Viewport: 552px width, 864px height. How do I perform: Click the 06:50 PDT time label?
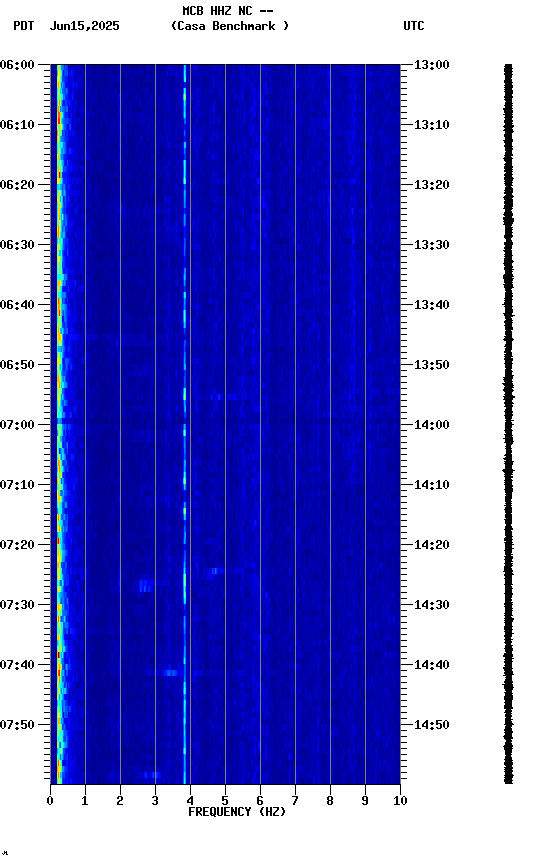(17, 365)
